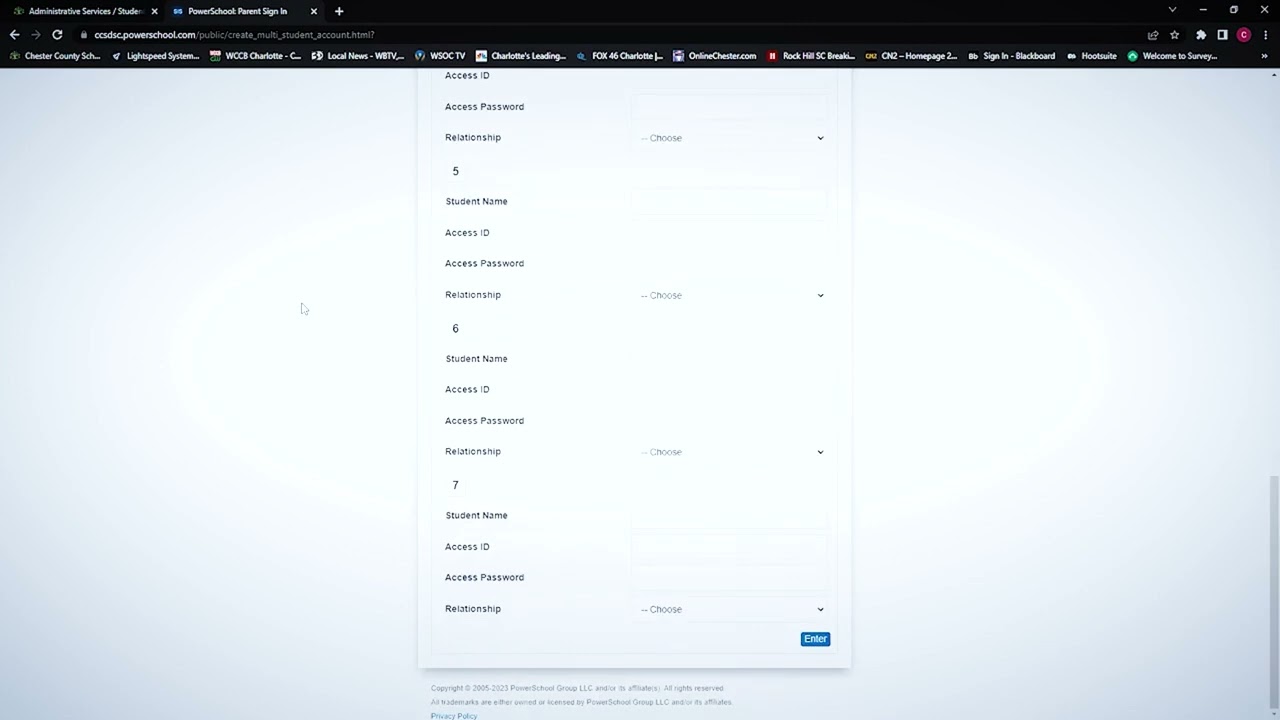Open Local News - WBTV bookmark
Screen dimensions: 1280x720
coord(358,56)
